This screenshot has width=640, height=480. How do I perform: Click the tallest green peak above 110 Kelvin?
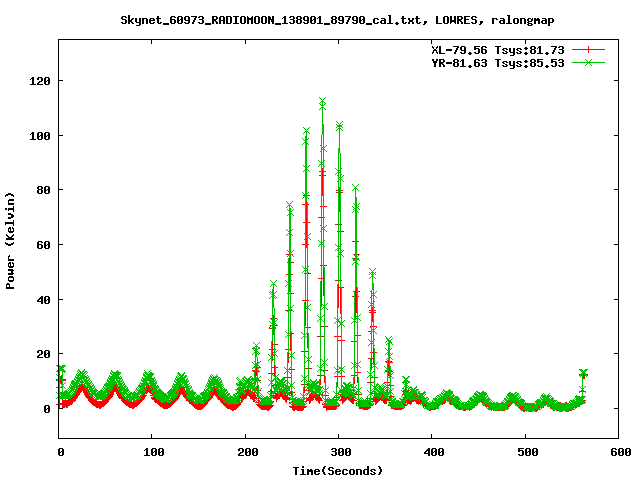322,102
